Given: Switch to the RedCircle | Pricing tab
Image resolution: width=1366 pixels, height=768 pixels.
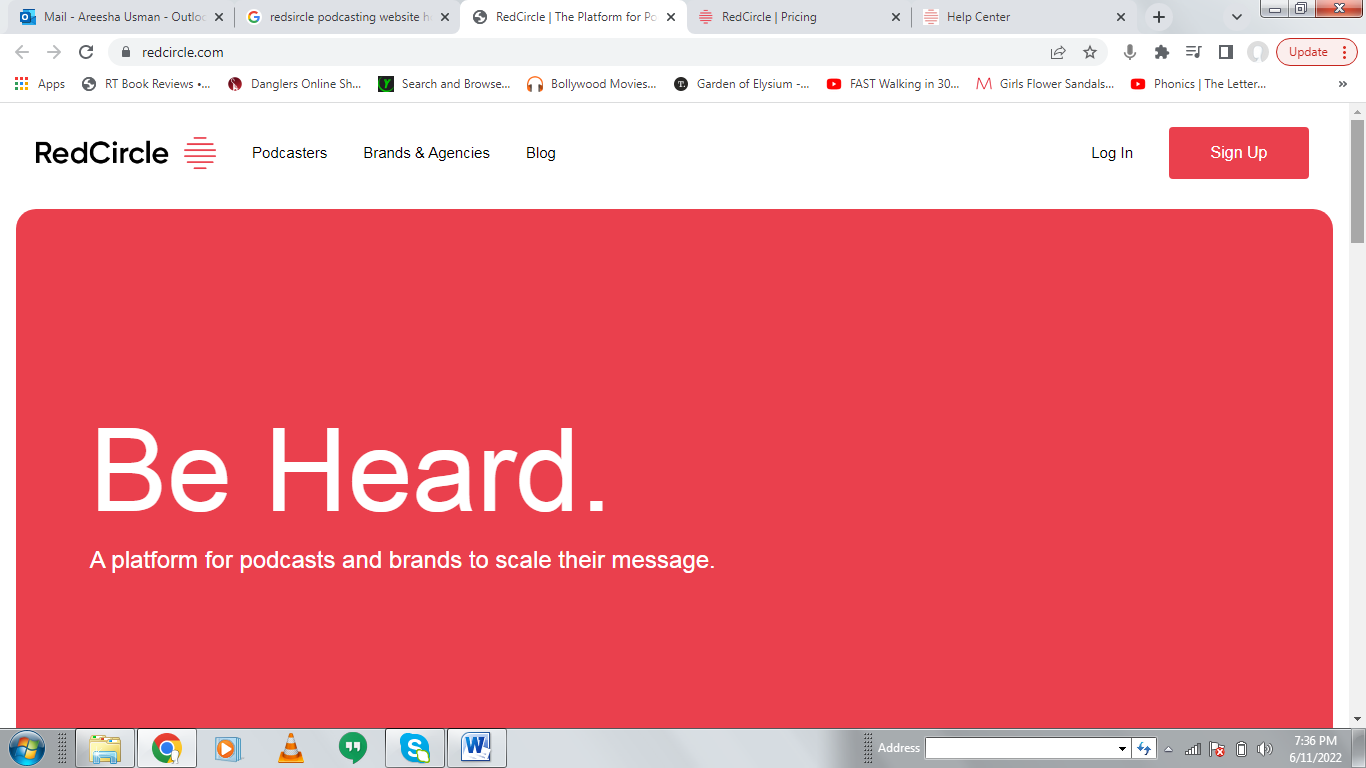Looking at the screenshot, I should point(799,17).
